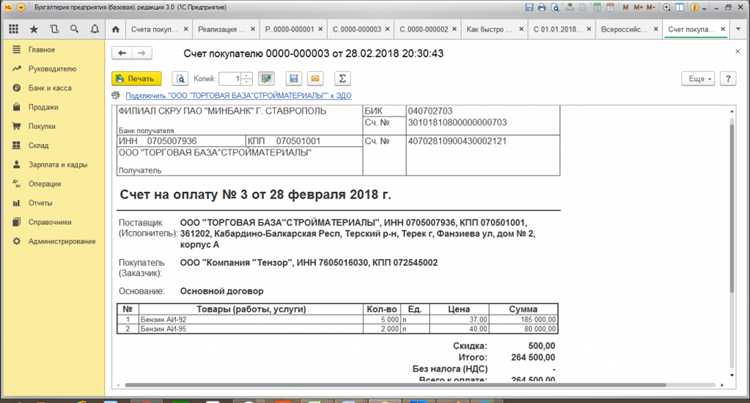
Task: Click the horizontal scrollbar of the invoice
Action: coord(395,385)
